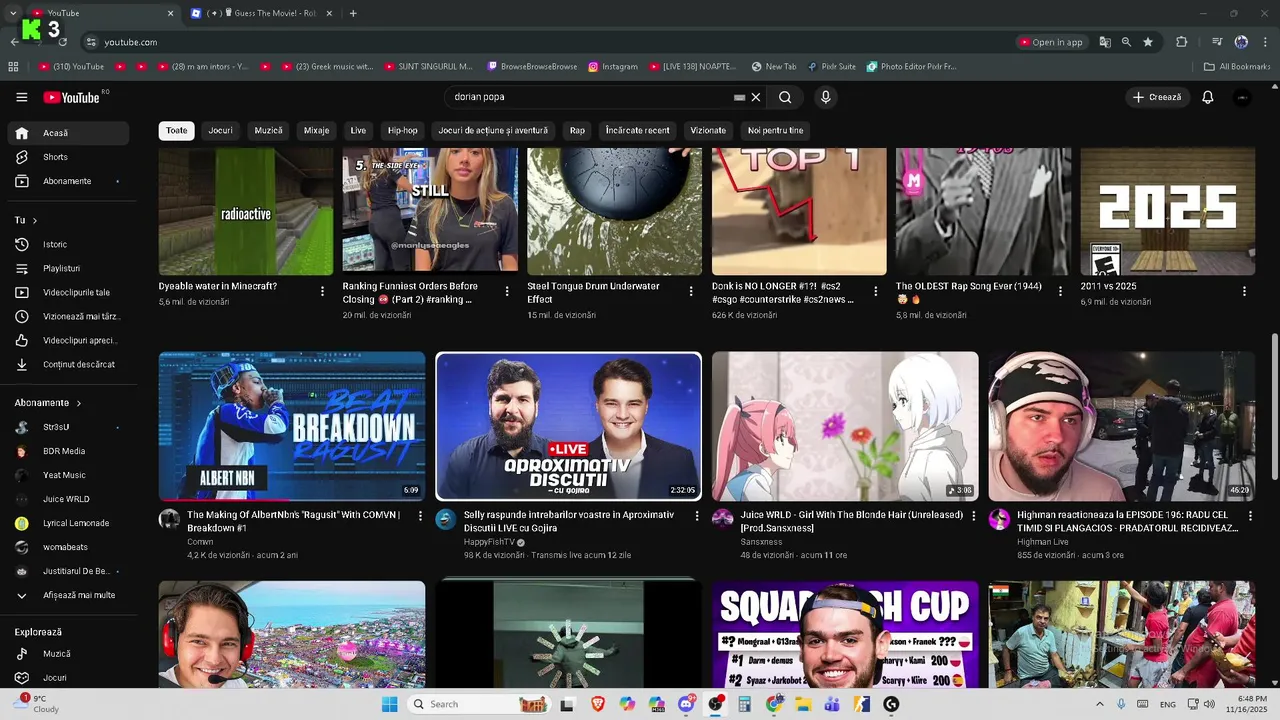The height and width of the screenshot is (720, 1280).
Task: Open browser extensions puzzle icon
Action: pos(1181,42)
